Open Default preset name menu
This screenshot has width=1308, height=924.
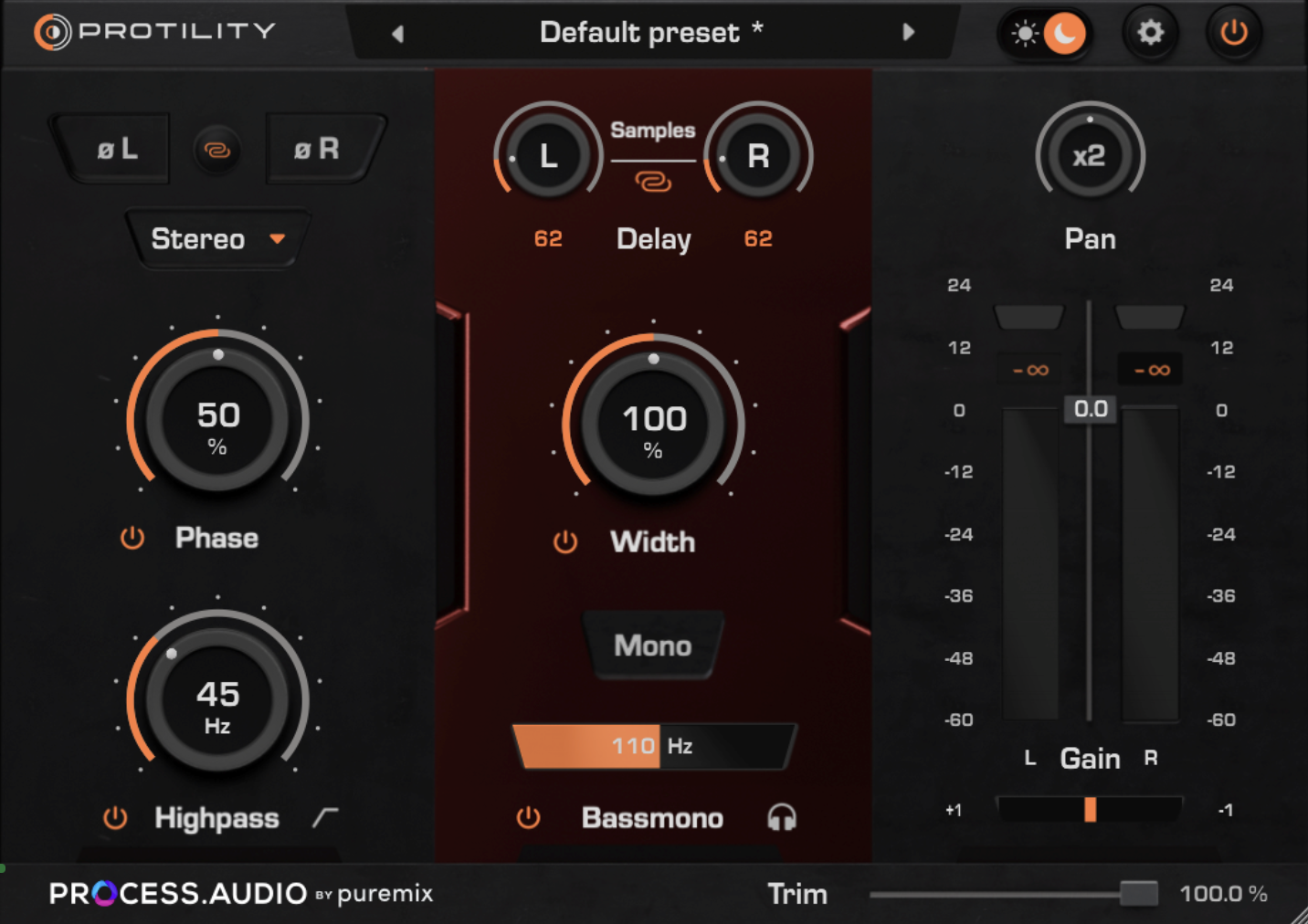pyautogui.click(x=651, y=33)
